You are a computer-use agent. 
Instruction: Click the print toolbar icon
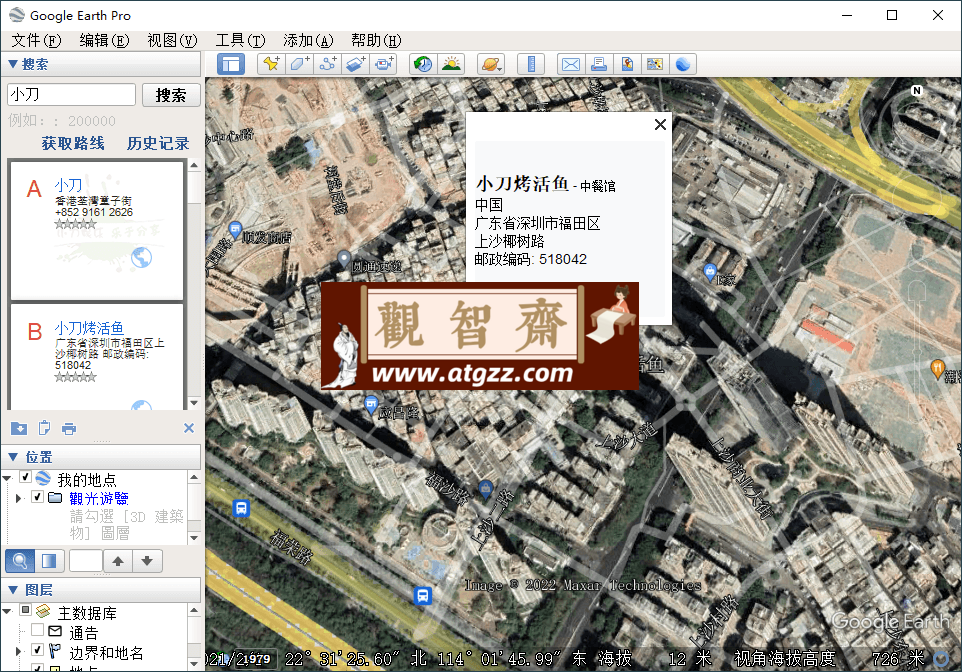(599, 64)
